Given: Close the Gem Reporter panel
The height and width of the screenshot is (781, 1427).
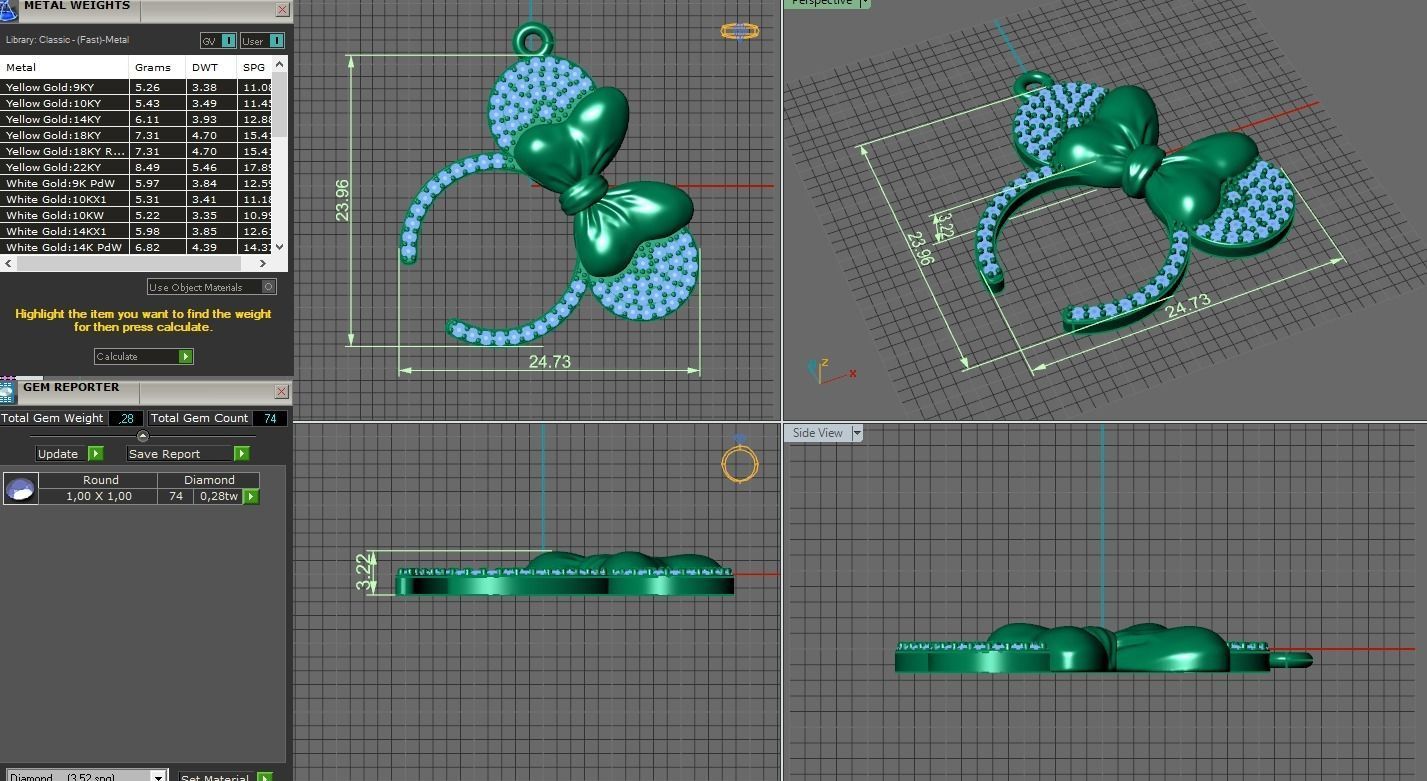Looking at the screenshot, I should [282, 391].
